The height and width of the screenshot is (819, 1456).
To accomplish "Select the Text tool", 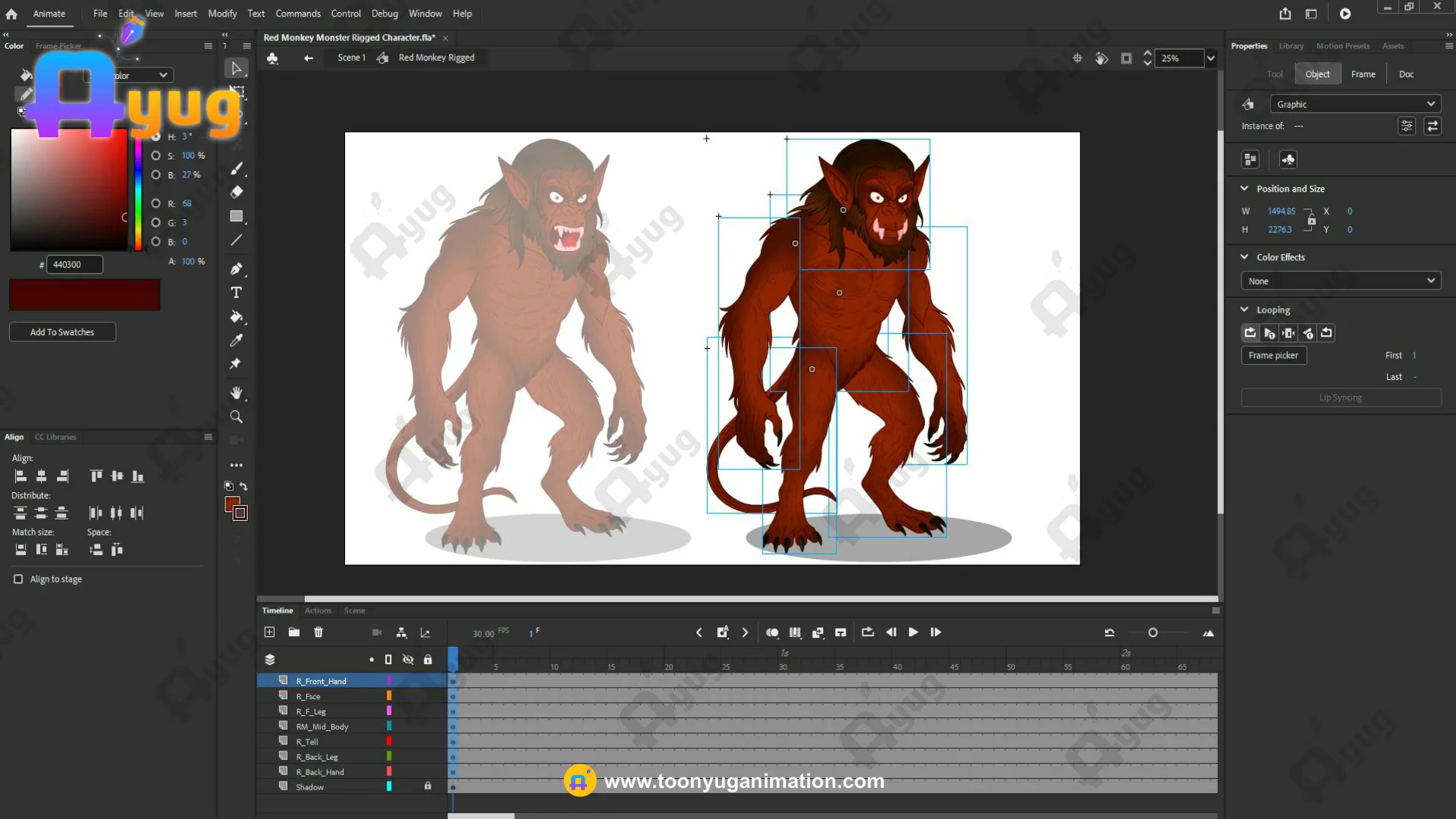I will (x=236, y=293).
